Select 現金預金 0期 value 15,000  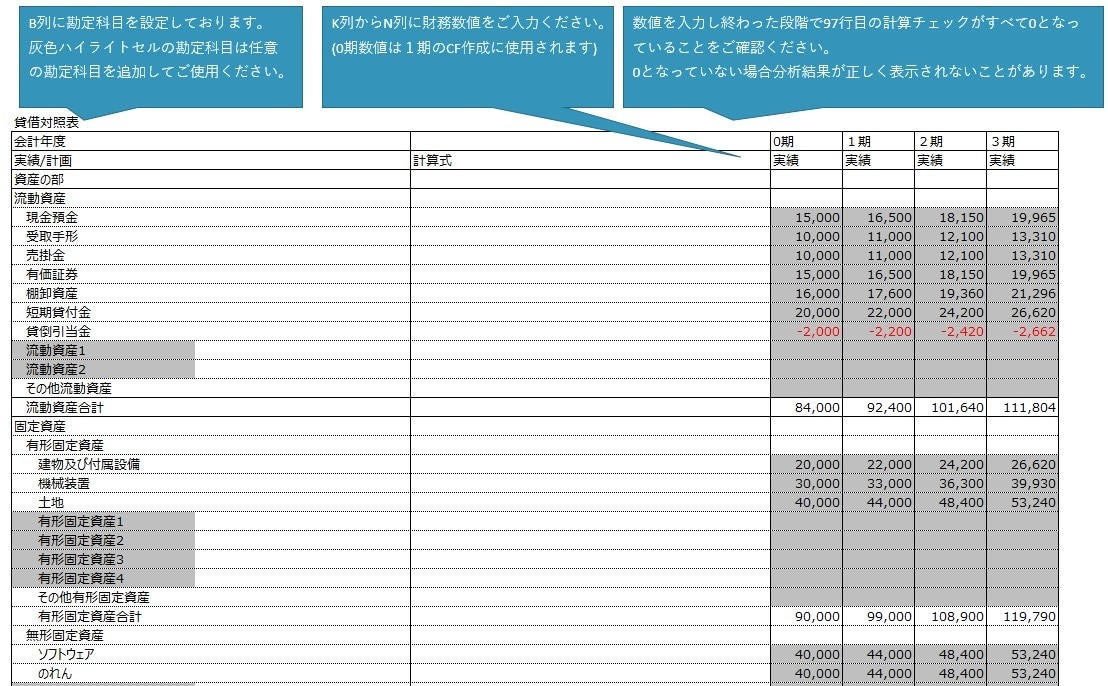pos(806,218)
